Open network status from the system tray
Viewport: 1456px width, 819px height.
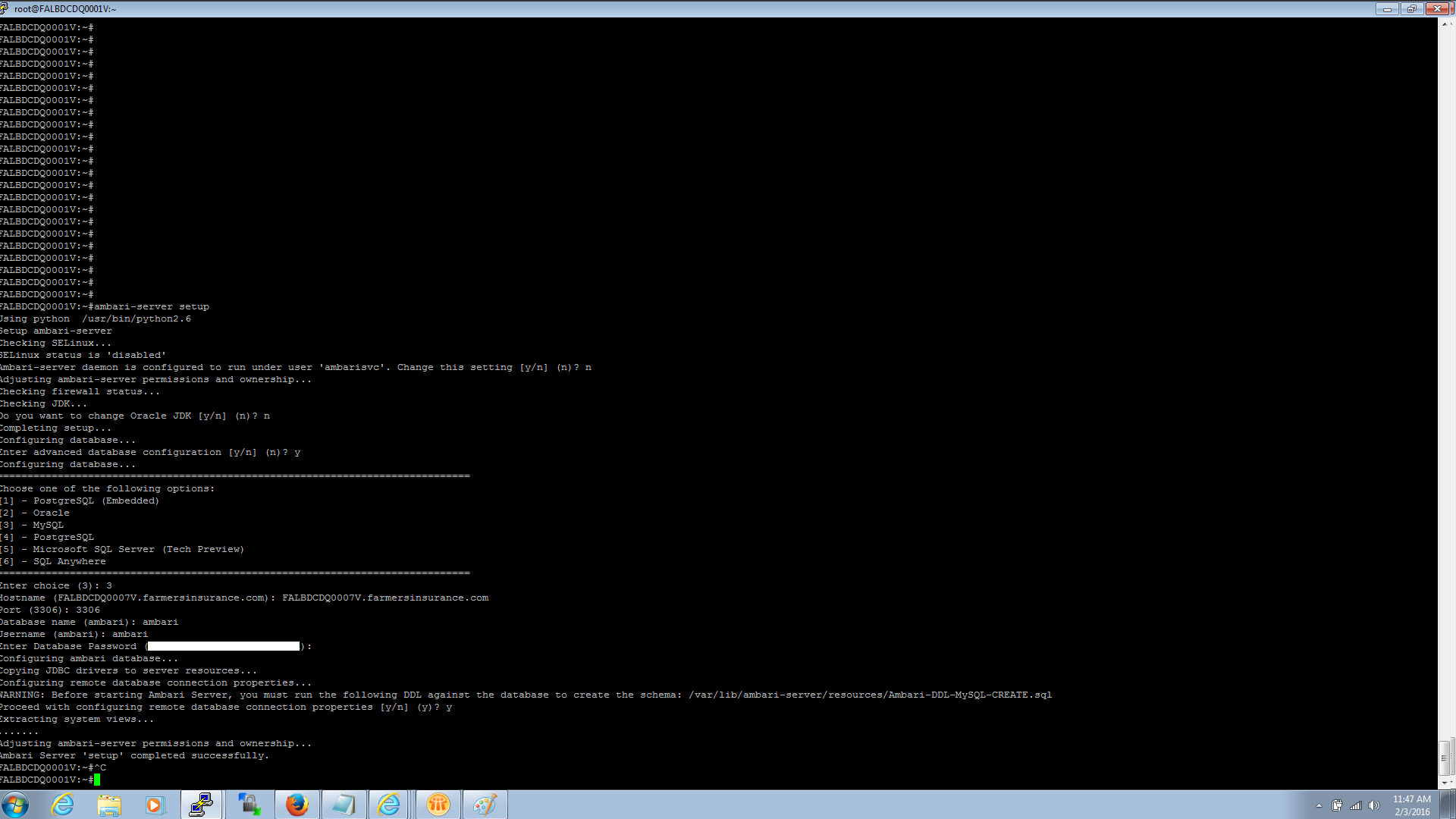pyautogui.click(x=1355, y=806)
